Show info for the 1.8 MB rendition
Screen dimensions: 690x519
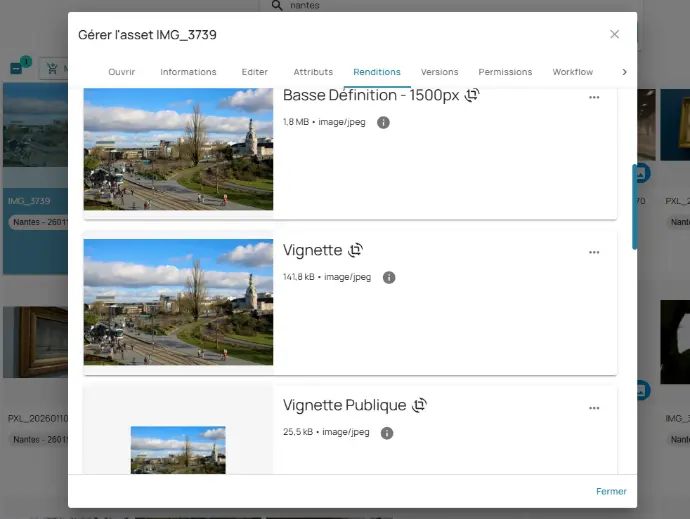click(383, 122)
